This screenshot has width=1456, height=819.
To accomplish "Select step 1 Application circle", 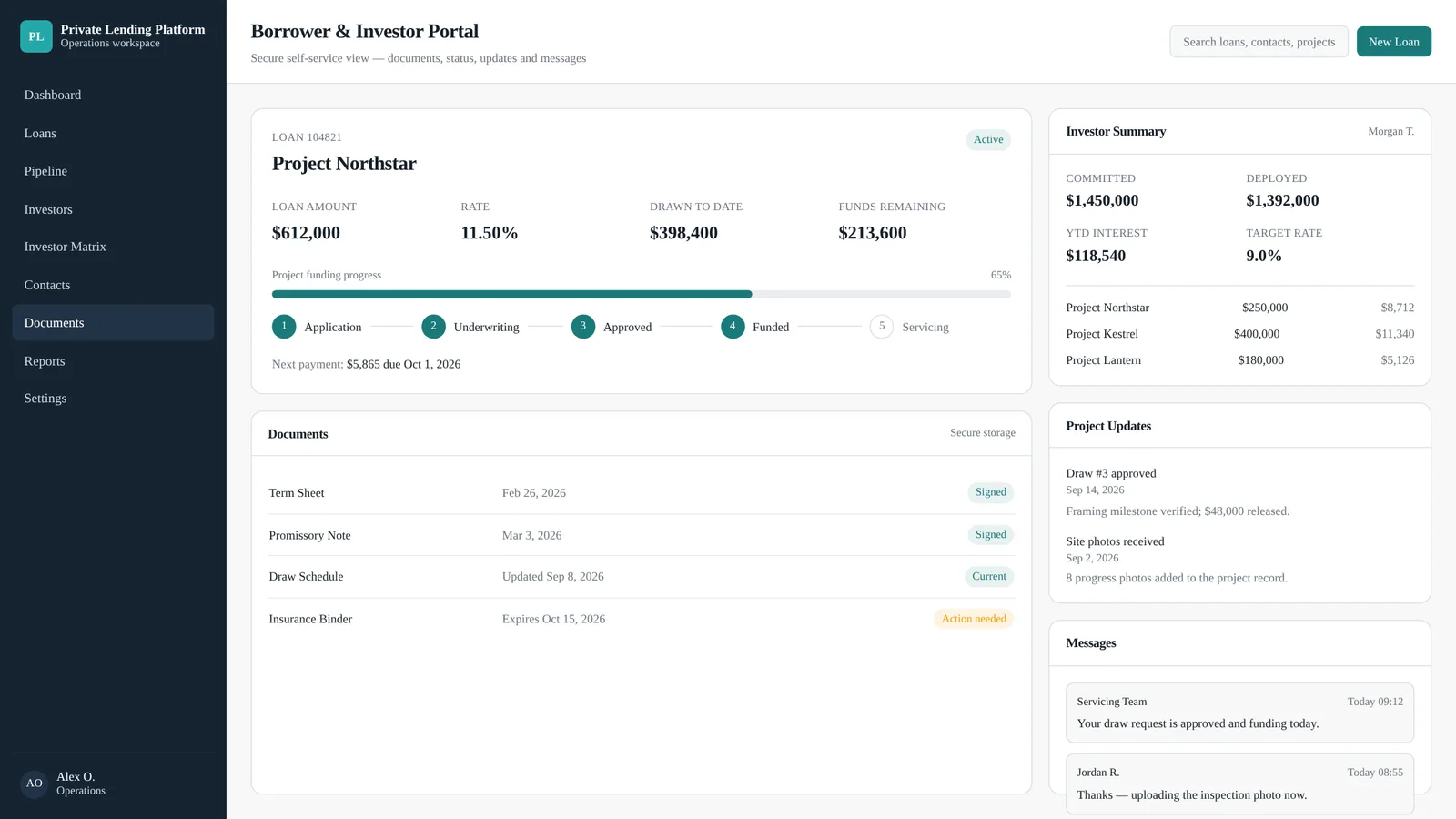I will coord(284,327).
